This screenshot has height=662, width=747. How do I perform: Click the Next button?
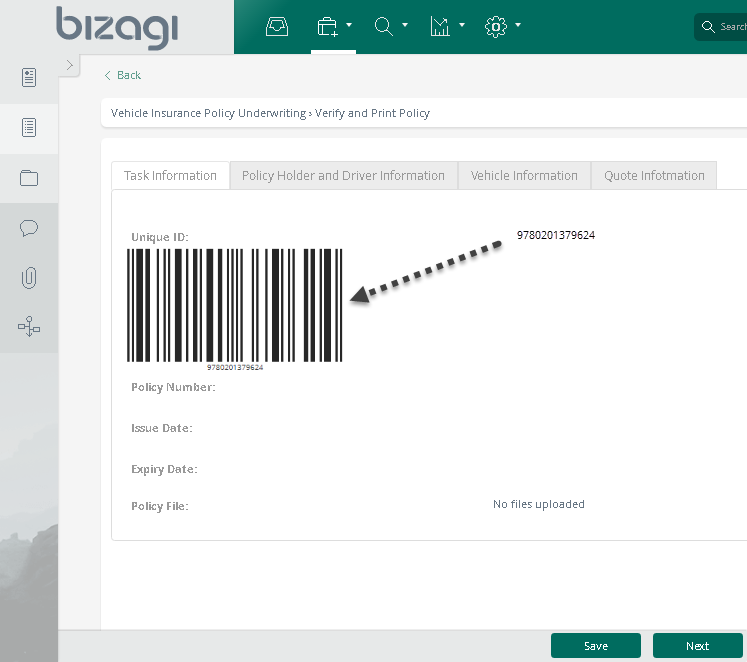[697, 646]
